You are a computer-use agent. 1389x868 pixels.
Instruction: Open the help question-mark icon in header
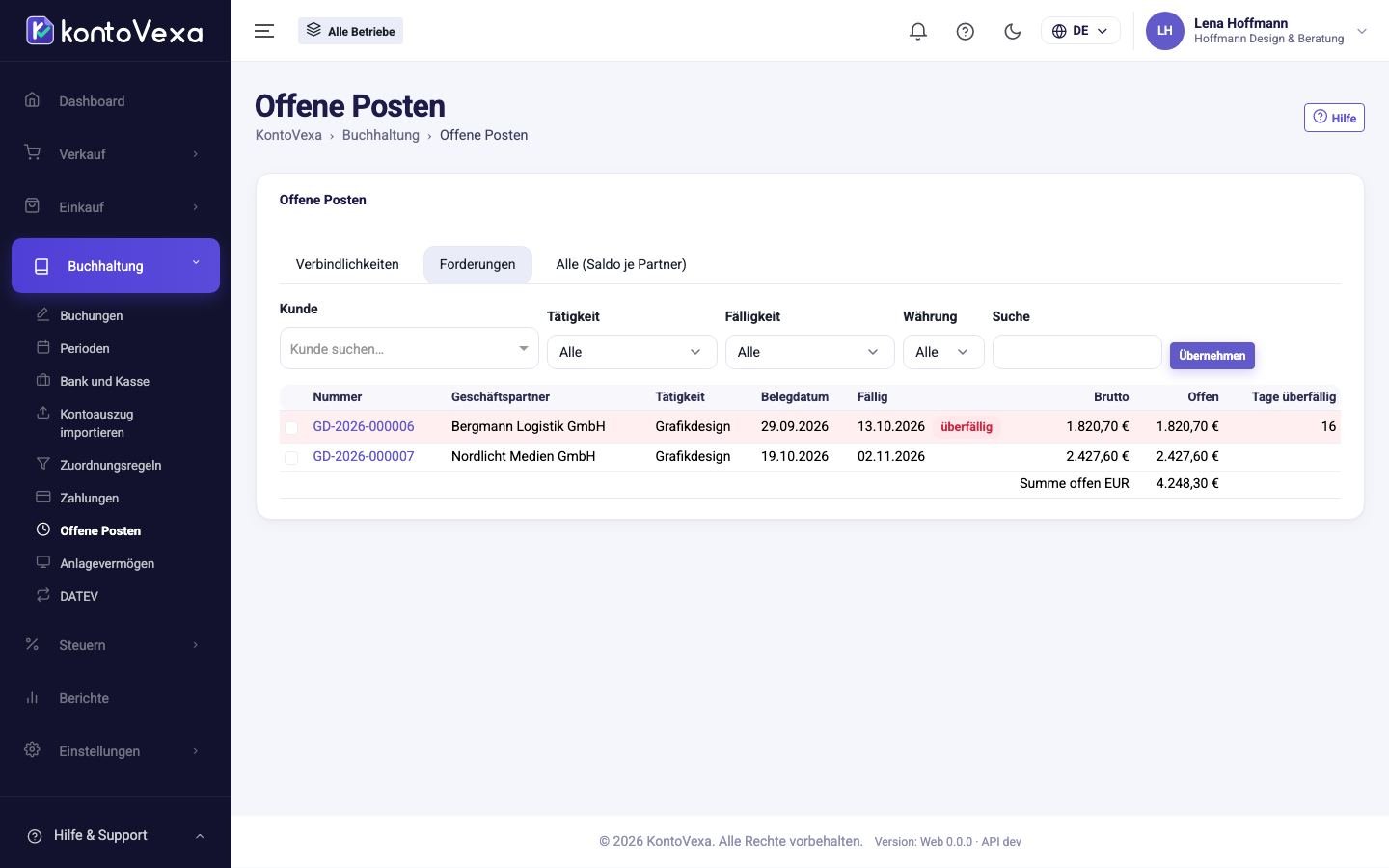[966, 31]
